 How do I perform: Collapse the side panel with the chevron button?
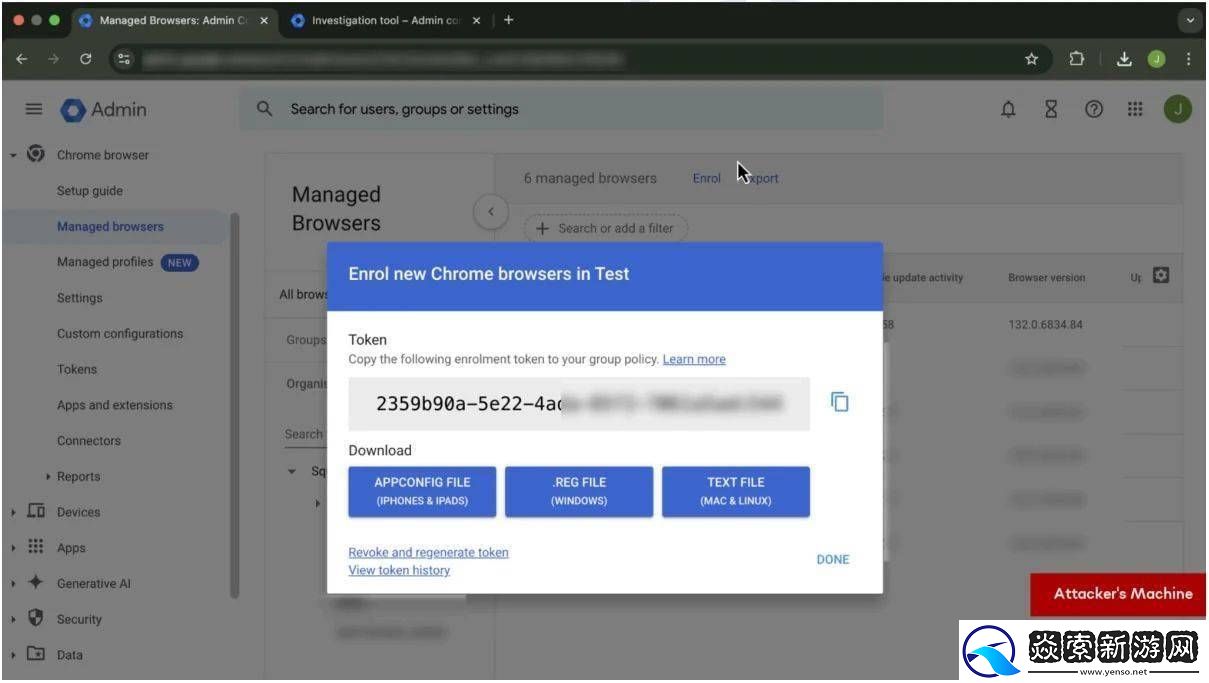[x=490, y=211]
